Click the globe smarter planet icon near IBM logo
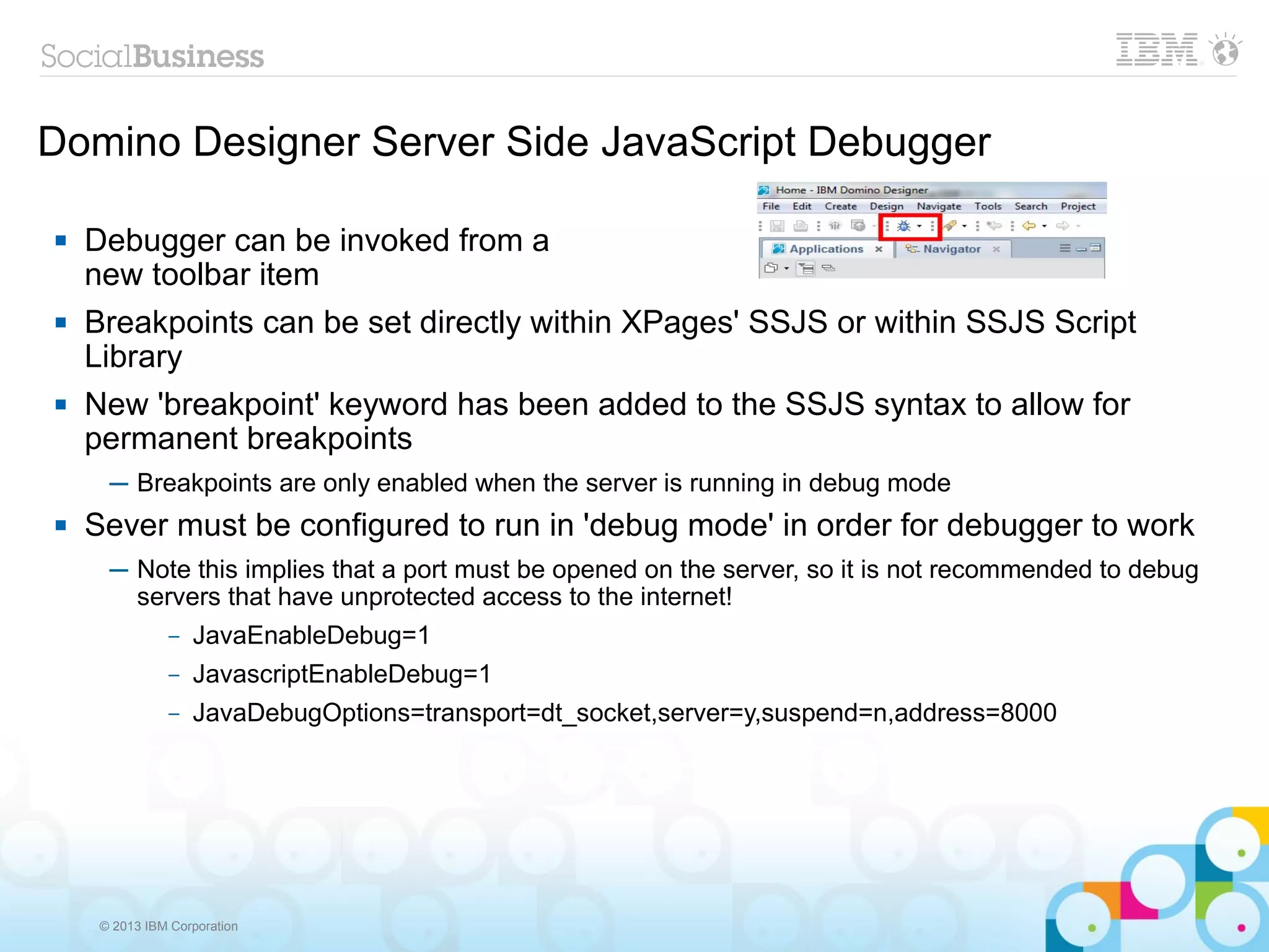The height and width of the screenshot is (952, 1269). click(x=1226, y=49)
